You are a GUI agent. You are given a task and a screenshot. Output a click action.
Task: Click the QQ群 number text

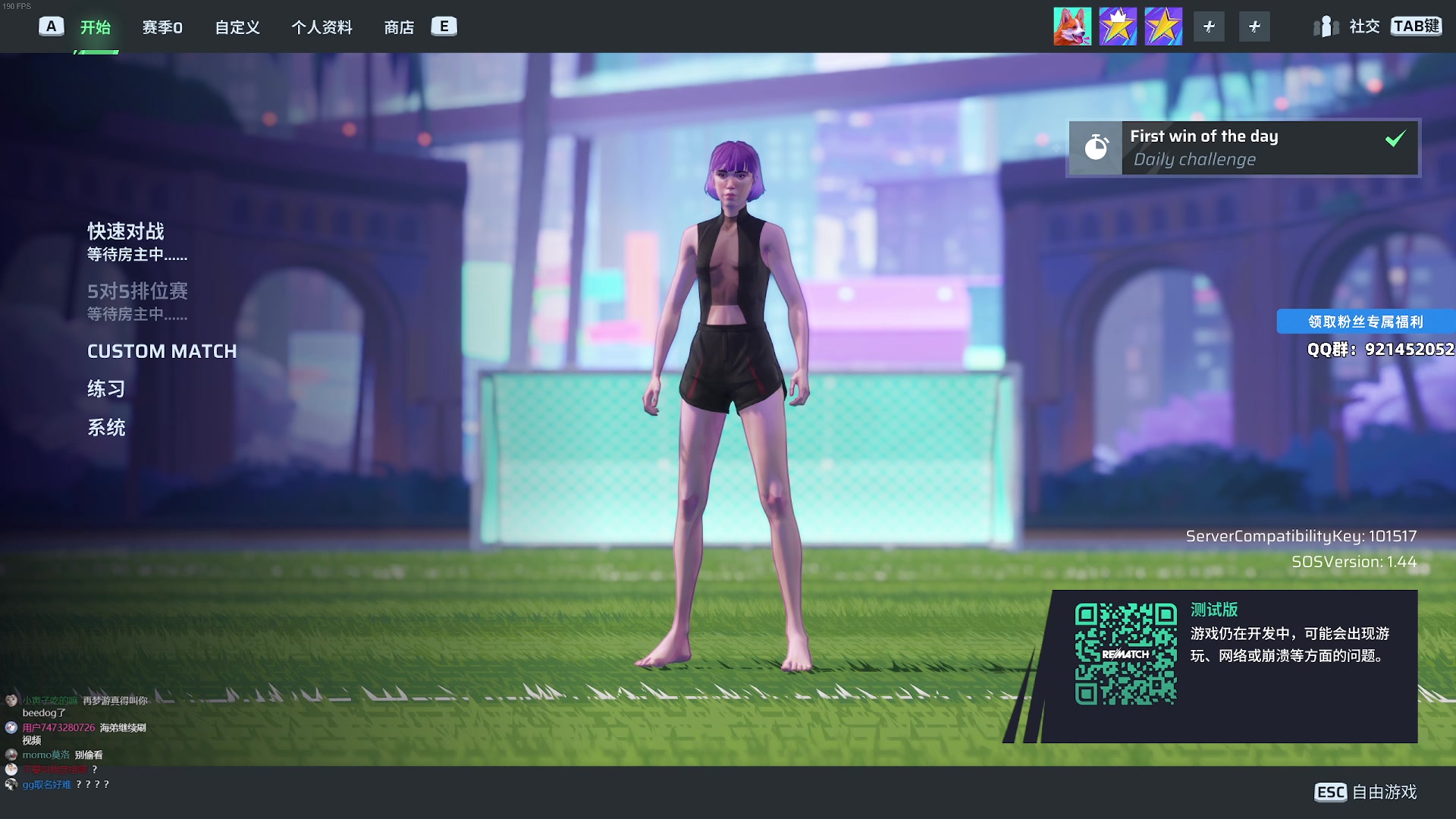1380,350
